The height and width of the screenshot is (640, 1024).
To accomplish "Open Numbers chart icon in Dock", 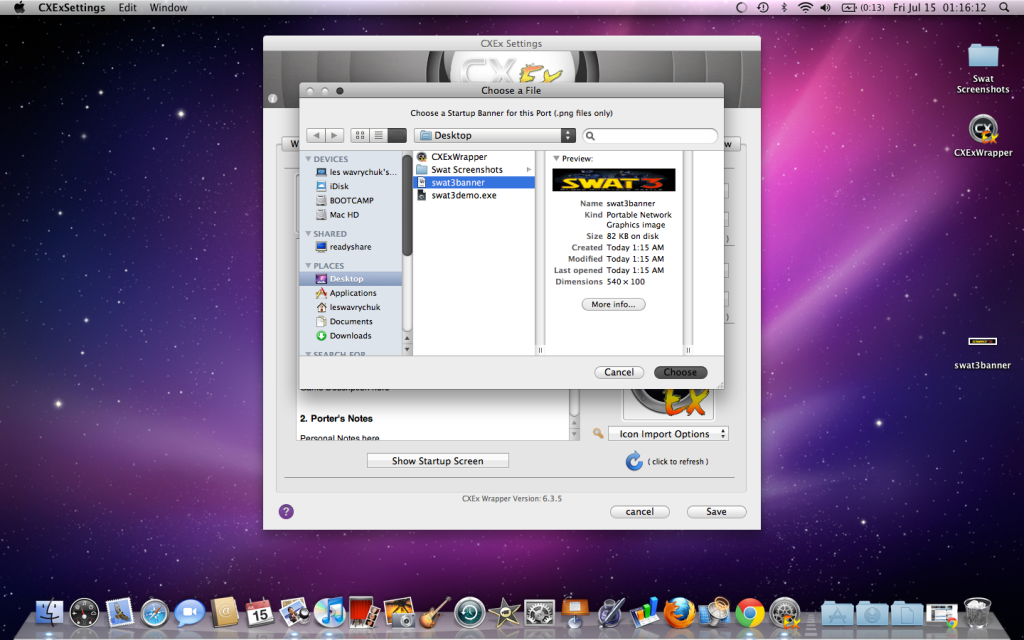I will [645, 613].
